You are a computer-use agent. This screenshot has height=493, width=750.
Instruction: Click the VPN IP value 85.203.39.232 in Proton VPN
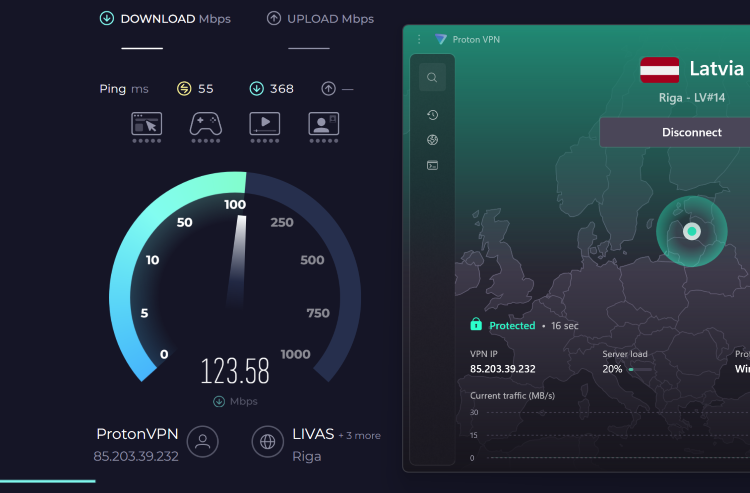[503, 369]
